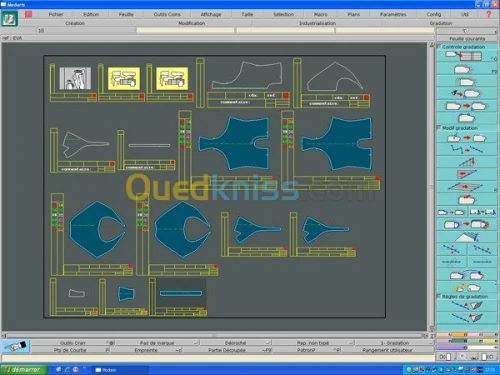
Task: Switch to the Gradation tool category
Action: [x=441, y=23]
